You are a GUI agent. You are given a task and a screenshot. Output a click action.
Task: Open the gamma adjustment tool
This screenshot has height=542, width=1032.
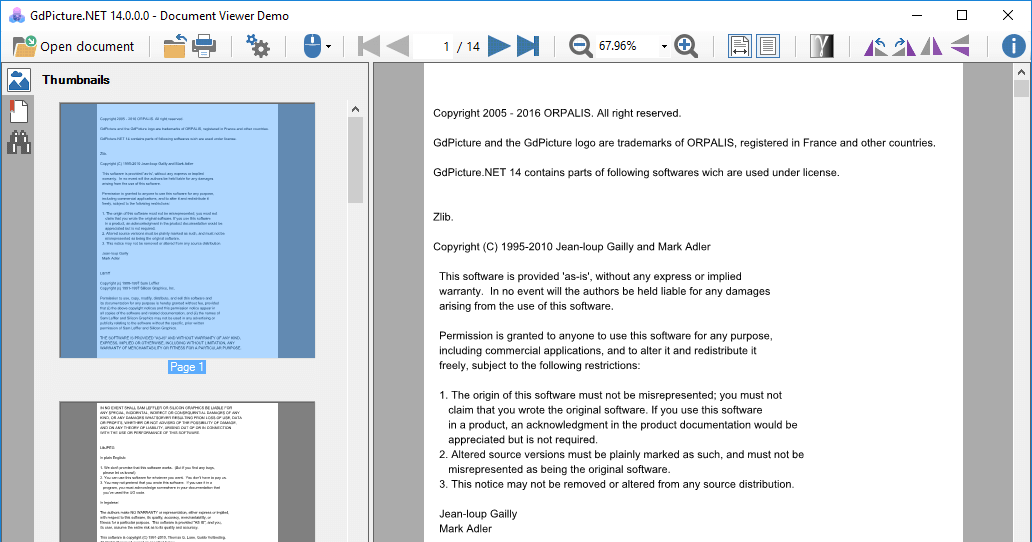point(821,46)
